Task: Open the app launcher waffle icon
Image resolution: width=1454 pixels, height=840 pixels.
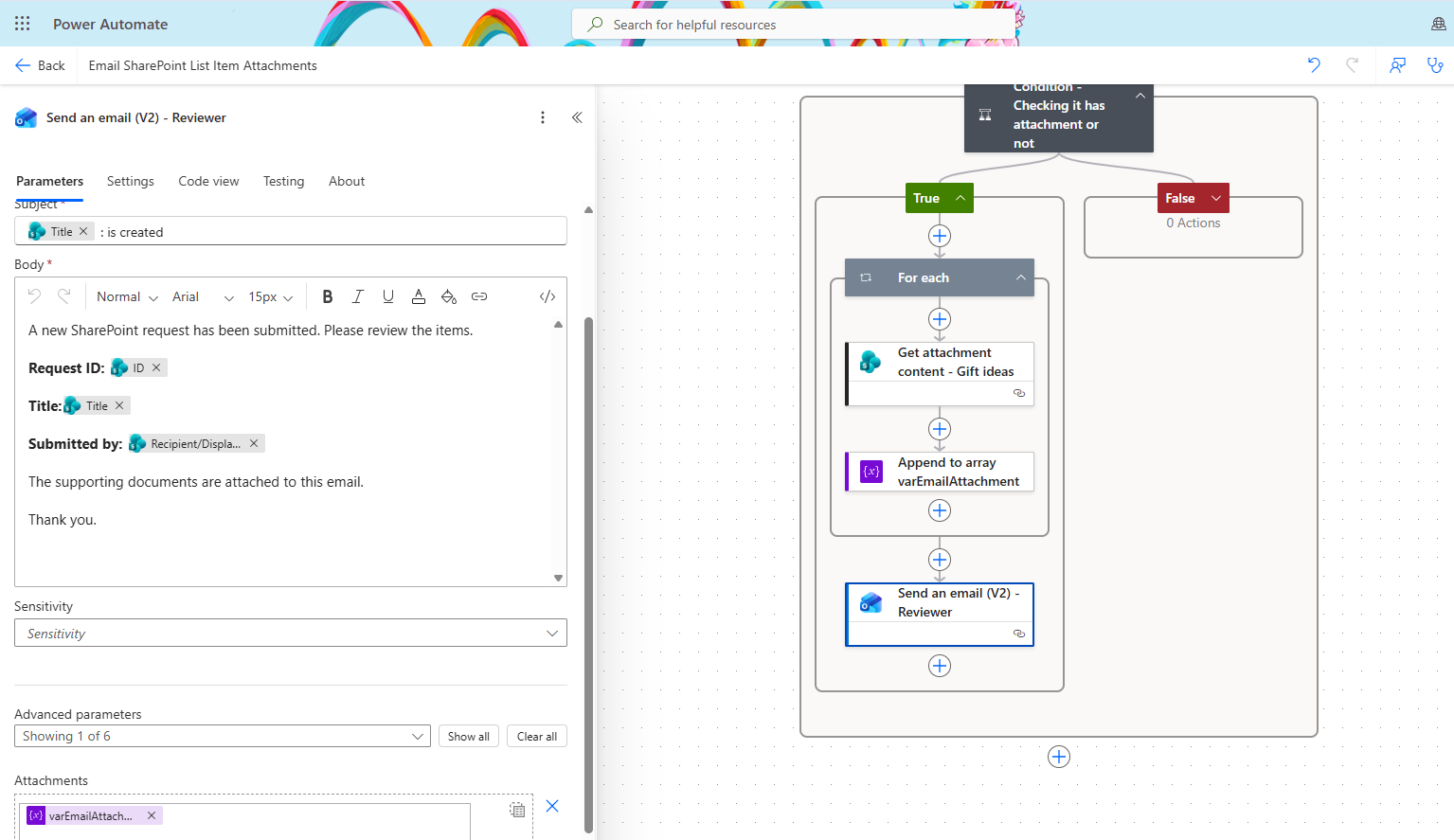Action: [23, 24]
